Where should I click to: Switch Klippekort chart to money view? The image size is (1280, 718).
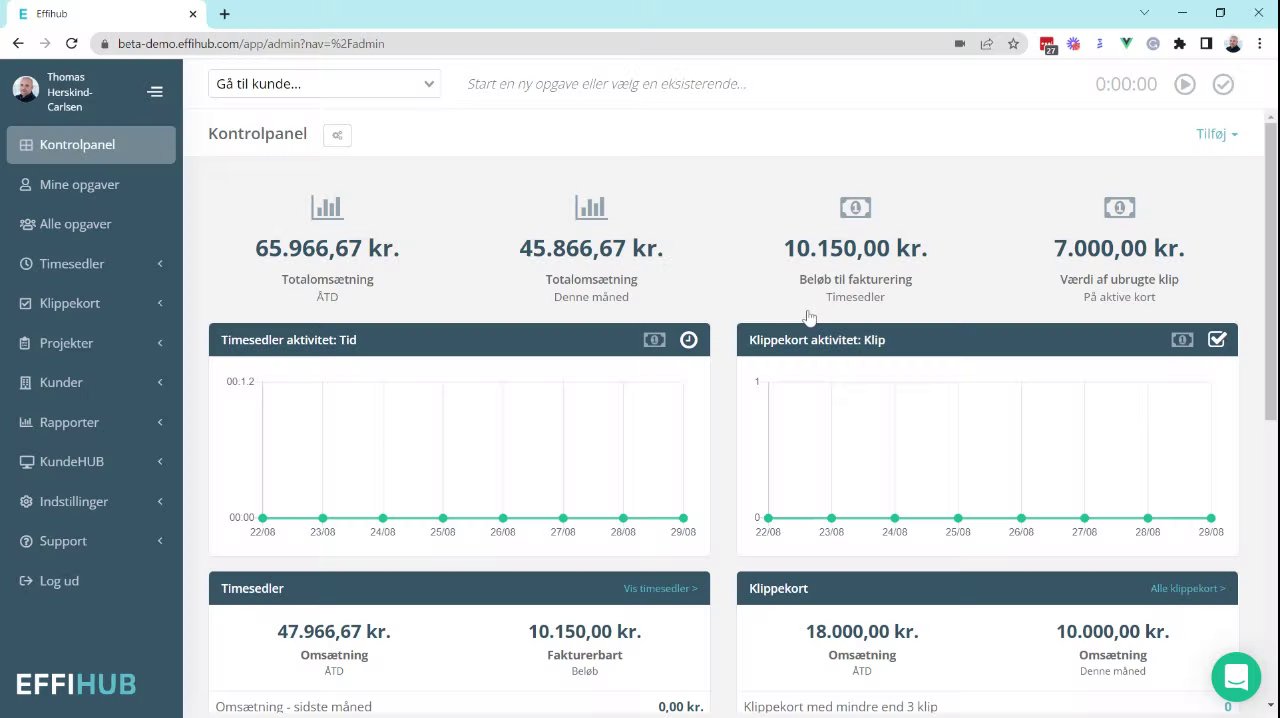click(x=1182, y=340)
